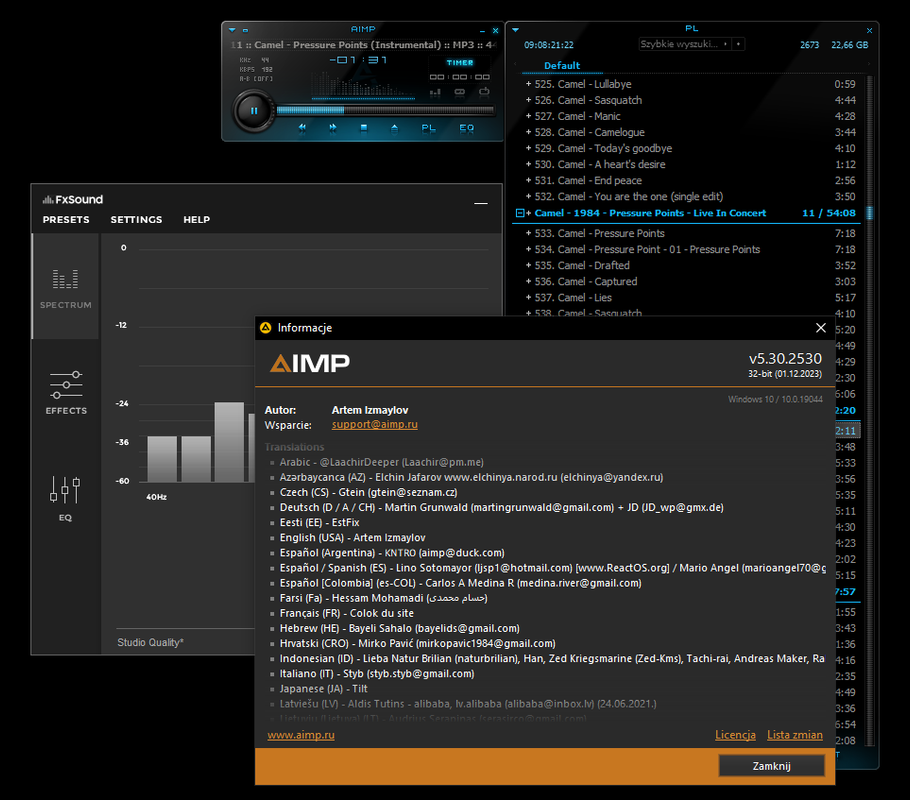Select track 532. You are the one
The image size is (910, 800).
(691, 197)
